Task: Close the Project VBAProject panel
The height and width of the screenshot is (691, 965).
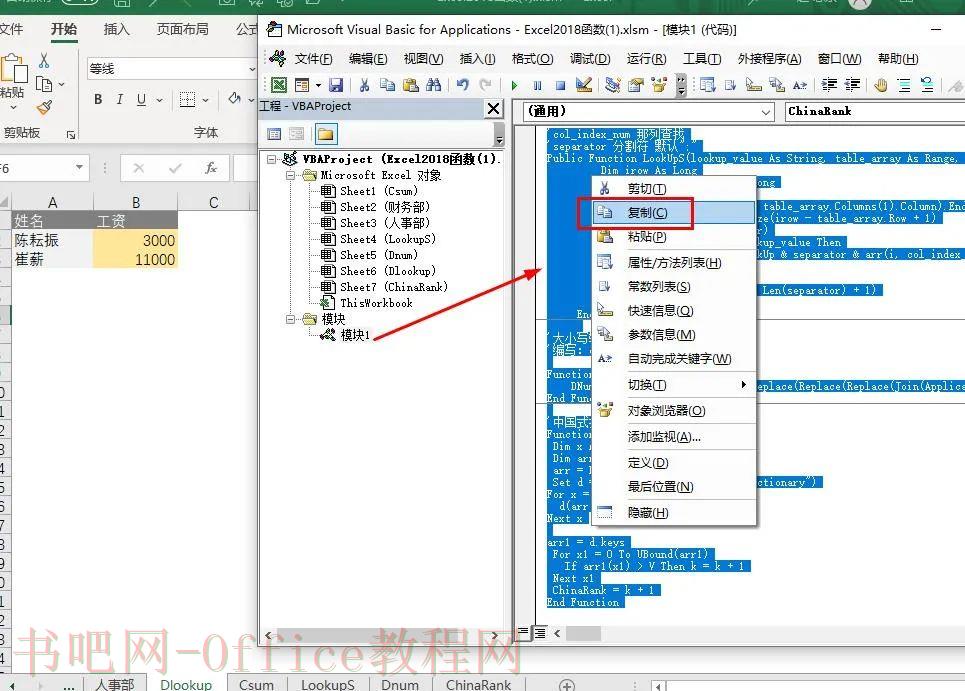Action: point(493,109)
